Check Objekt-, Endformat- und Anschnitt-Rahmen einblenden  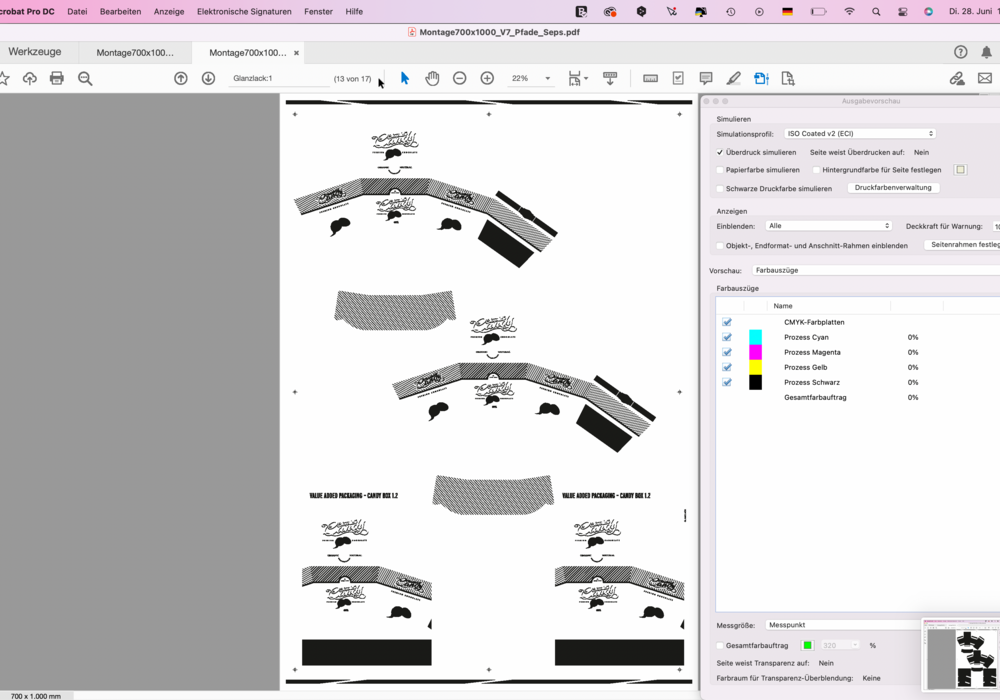click(720, 245)
